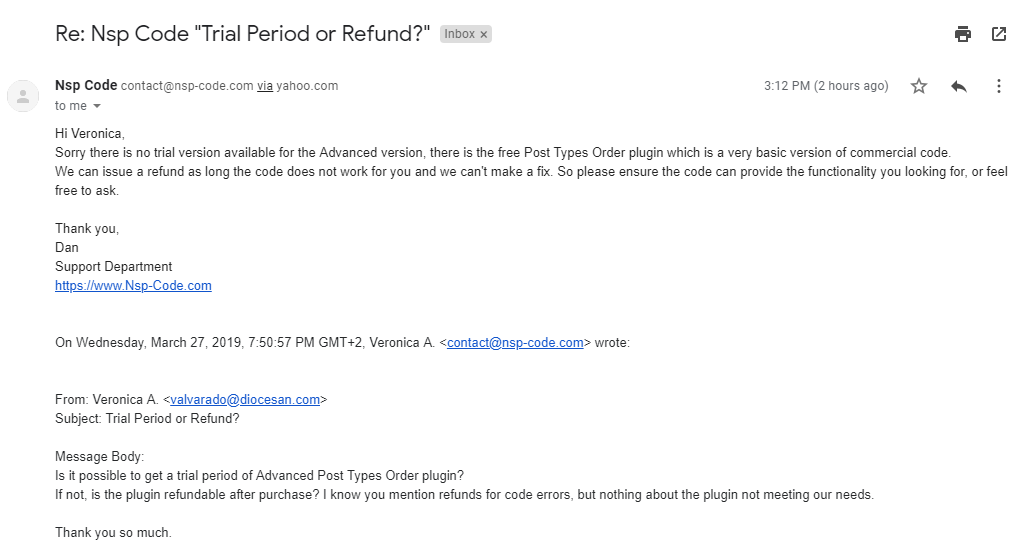Click the Inbox label chip
The height and width of the screenshot is (549, 1023).
pos(459,34)
